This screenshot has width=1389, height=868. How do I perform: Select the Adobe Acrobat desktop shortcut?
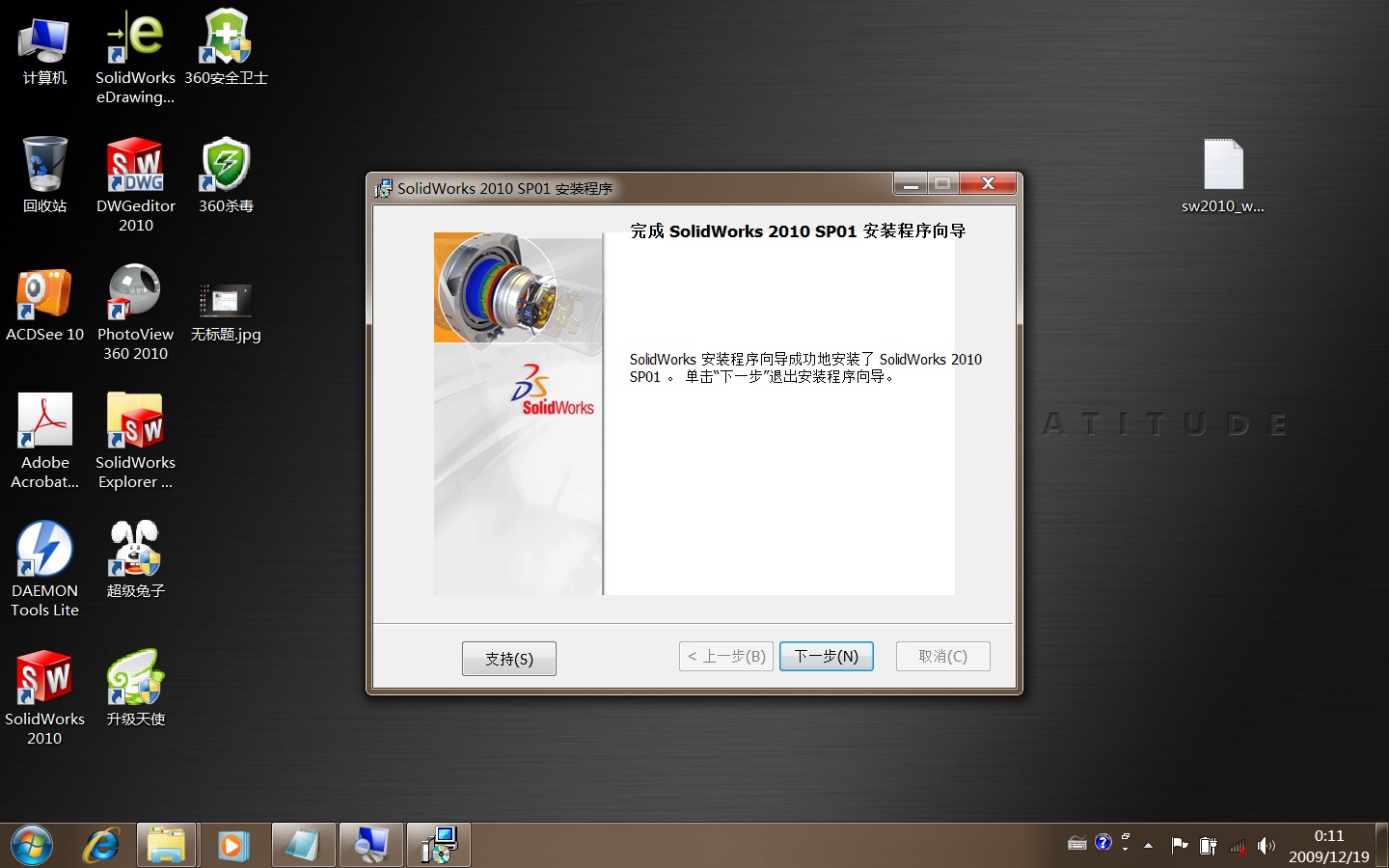point(44,442)
